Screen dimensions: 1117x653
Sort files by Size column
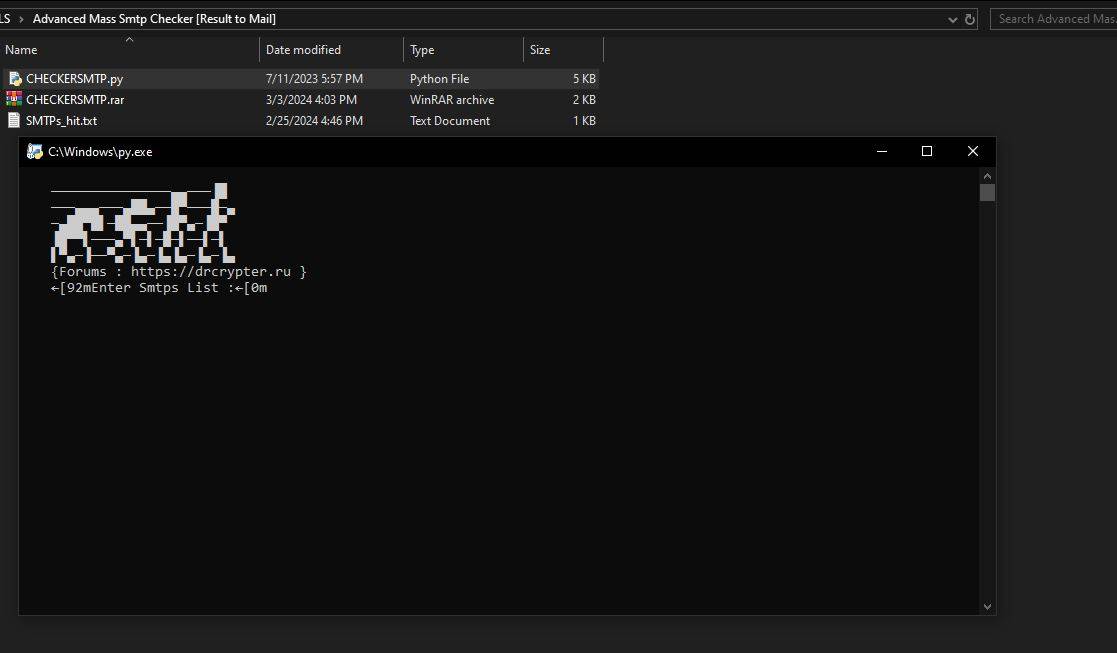[x=563, y=50]
